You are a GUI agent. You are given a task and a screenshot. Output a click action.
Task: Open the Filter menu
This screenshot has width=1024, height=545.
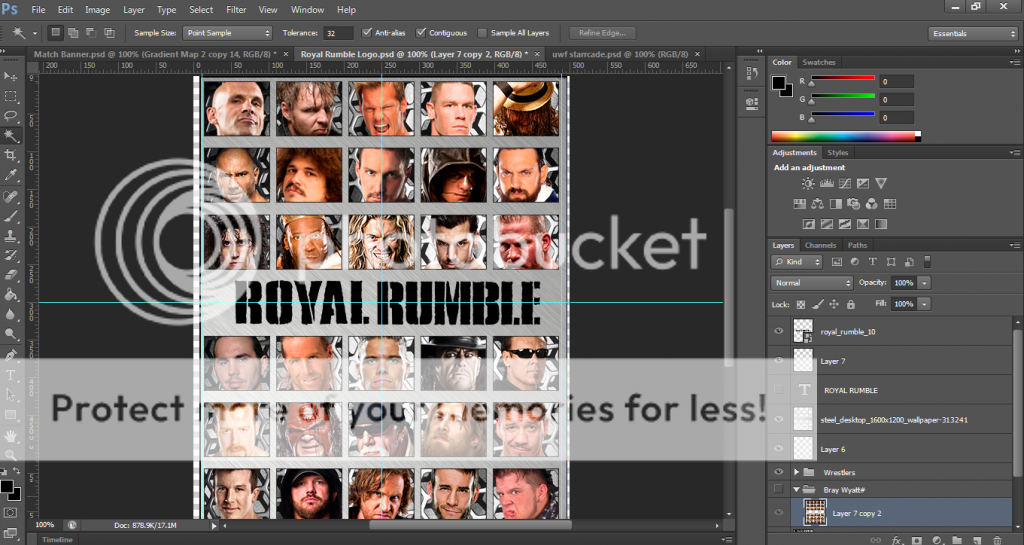tap(236, 9)
